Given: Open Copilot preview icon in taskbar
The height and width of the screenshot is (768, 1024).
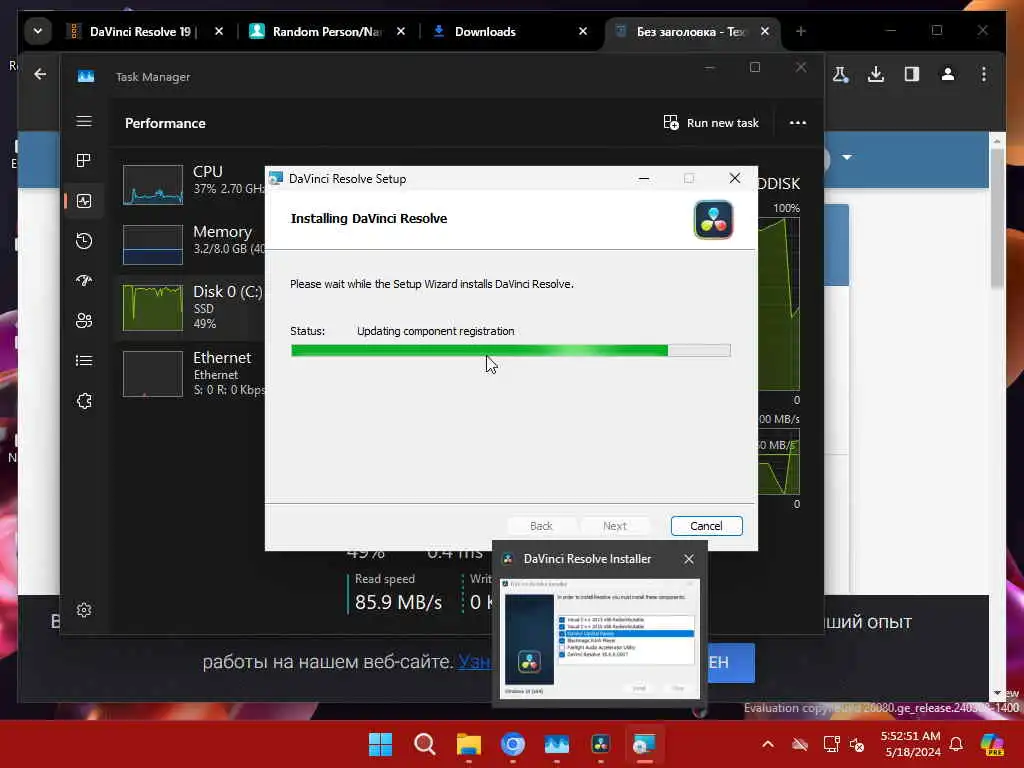Looking at the screenshot, I should click(992, 744).
